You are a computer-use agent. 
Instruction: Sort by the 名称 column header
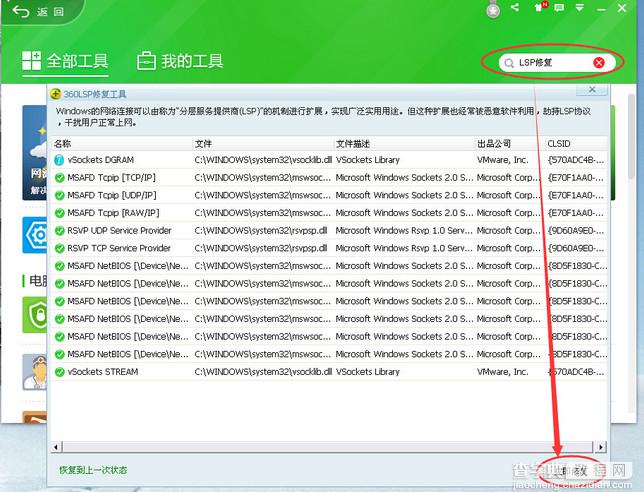point(122,143)
